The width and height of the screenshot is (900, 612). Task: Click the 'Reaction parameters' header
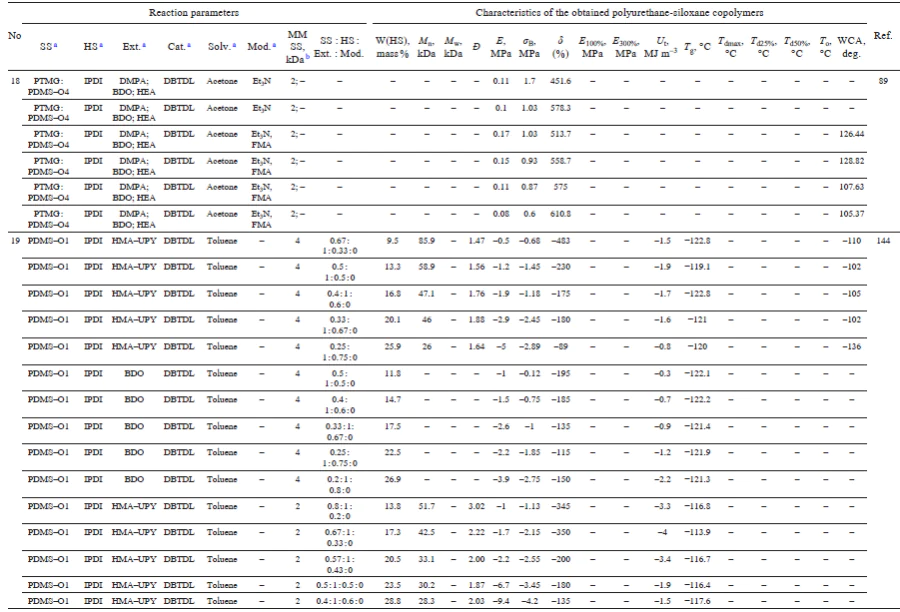tap(194, 13)
